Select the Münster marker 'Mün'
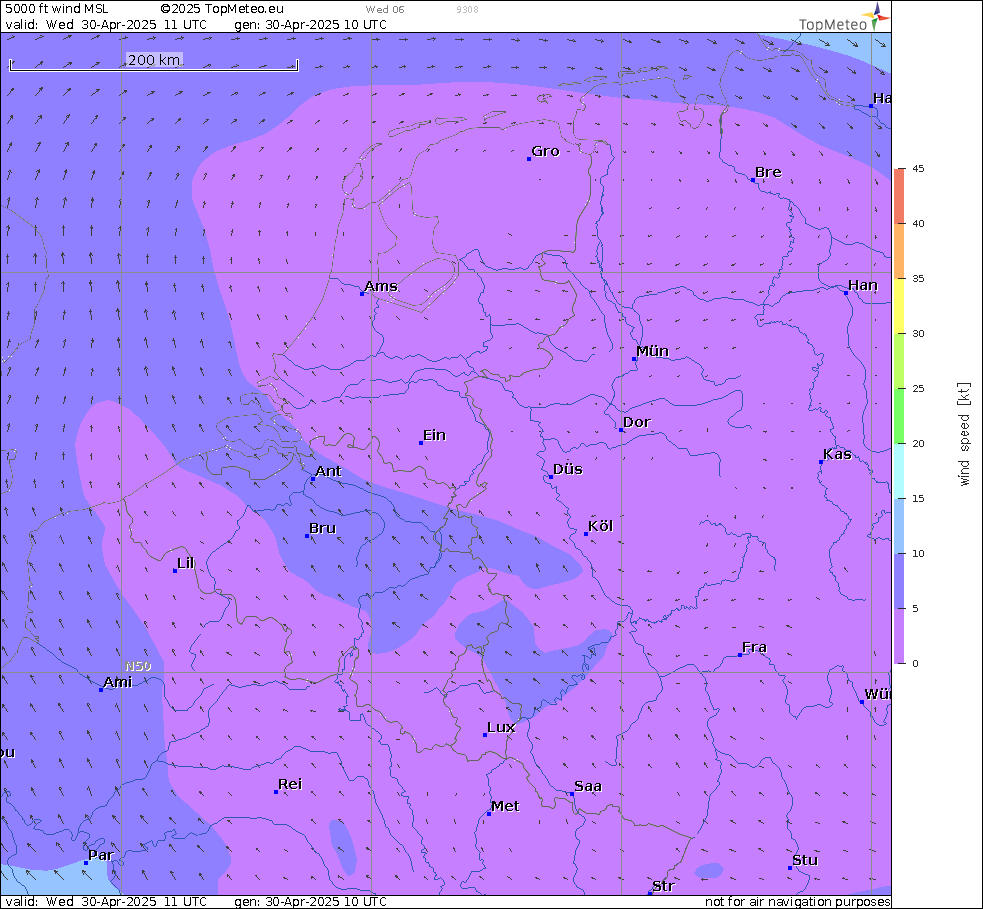Image resolution: width=983 pixels, height=909 pixels. tap(634, 359)
